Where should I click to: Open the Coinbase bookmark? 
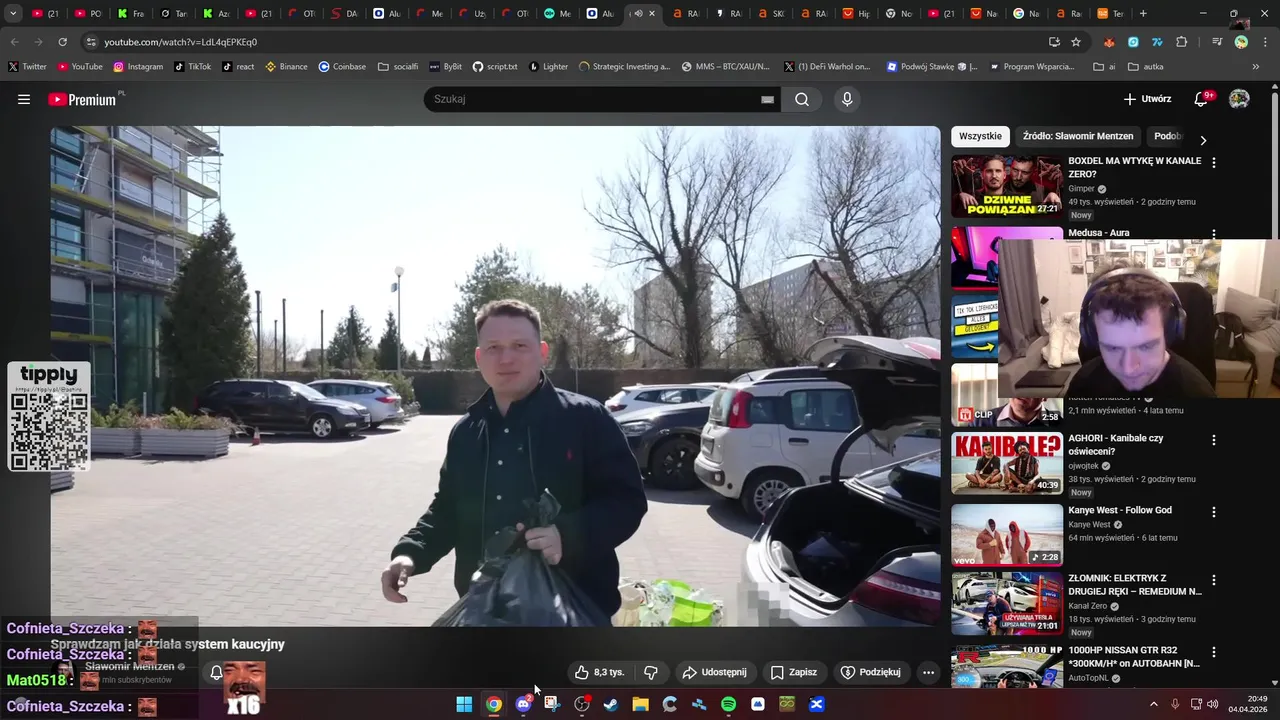[x=342, y=67]
